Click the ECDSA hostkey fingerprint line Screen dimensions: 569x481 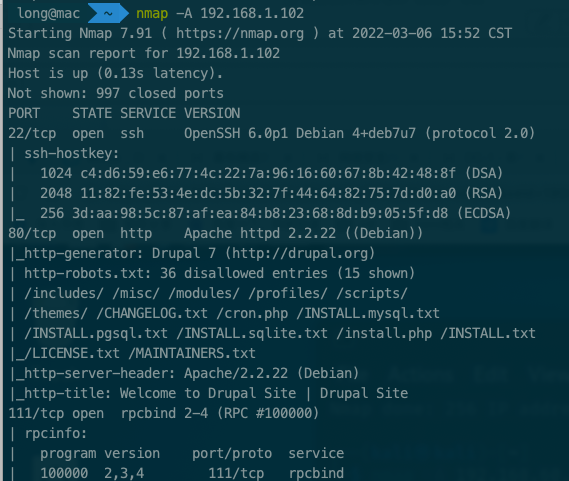click(x=275, y=213)
